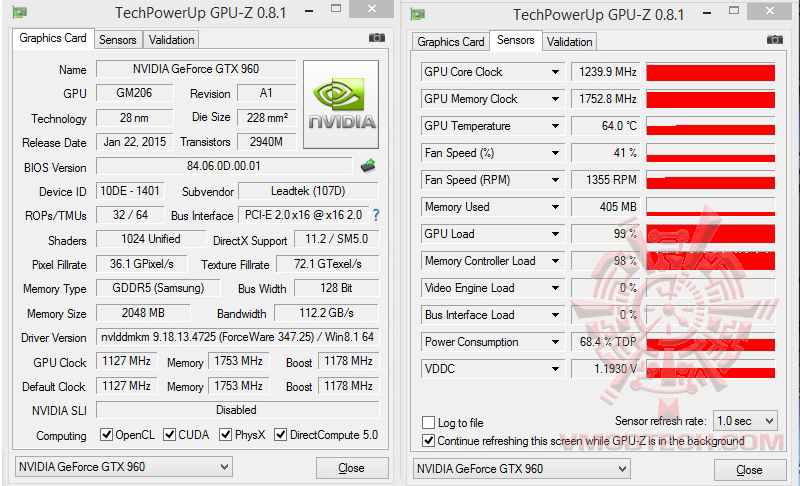Screen dimensions: 800x486
Task: Click the GDDR5 (Samsung) memory type field
Action: pos(158,288)
